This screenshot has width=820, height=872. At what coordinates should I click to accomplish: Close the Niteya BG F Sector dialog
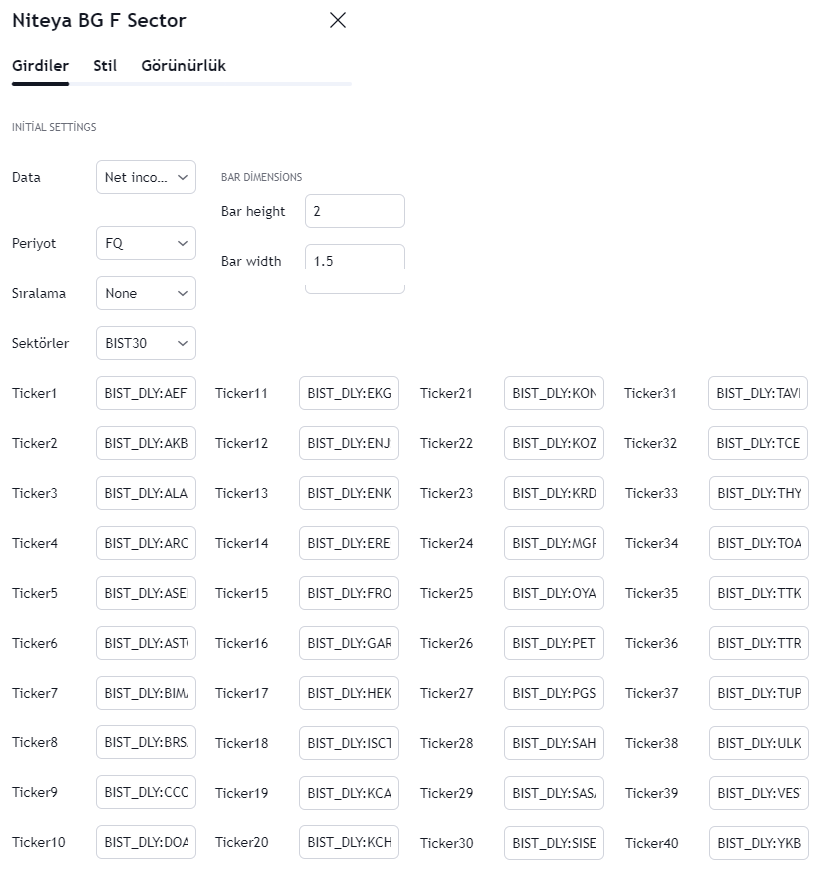[x=338, y=20]
